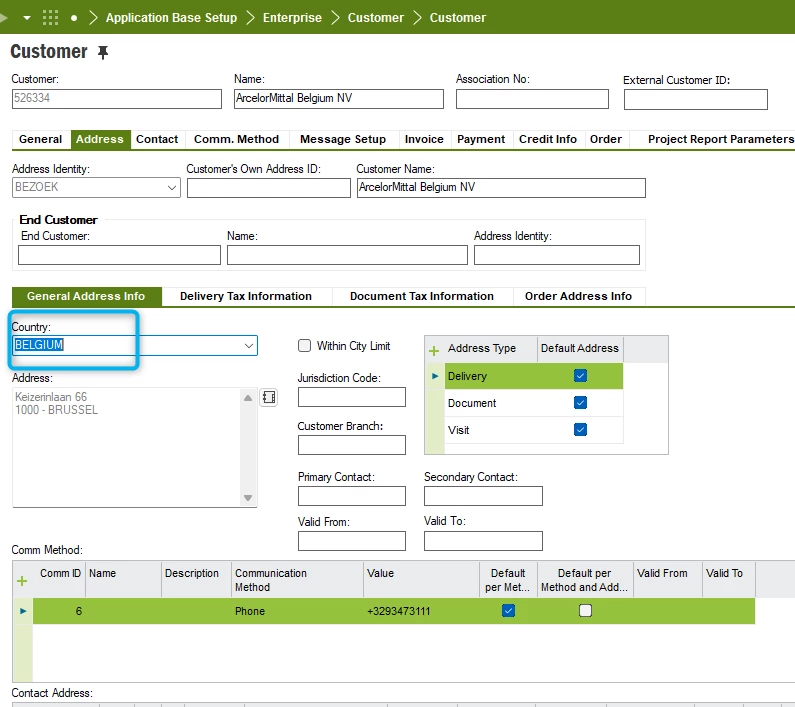
Task: Open the Credit Info tab
Action: tap(548, 139)
